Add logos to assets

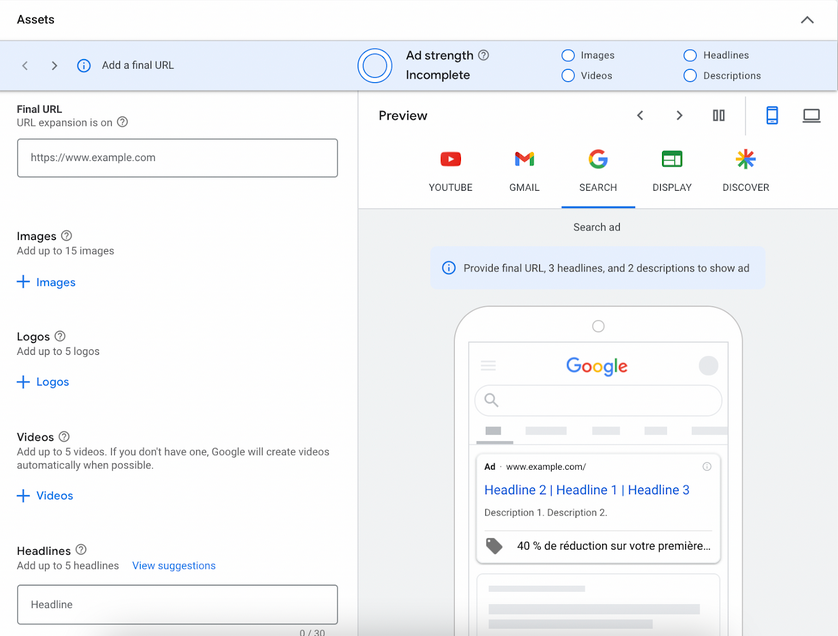coord(44,382)
